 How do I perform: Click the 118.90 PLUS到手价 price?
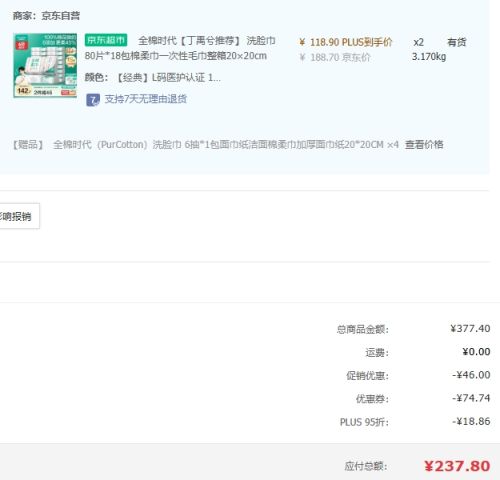click(x=346, y=42)
